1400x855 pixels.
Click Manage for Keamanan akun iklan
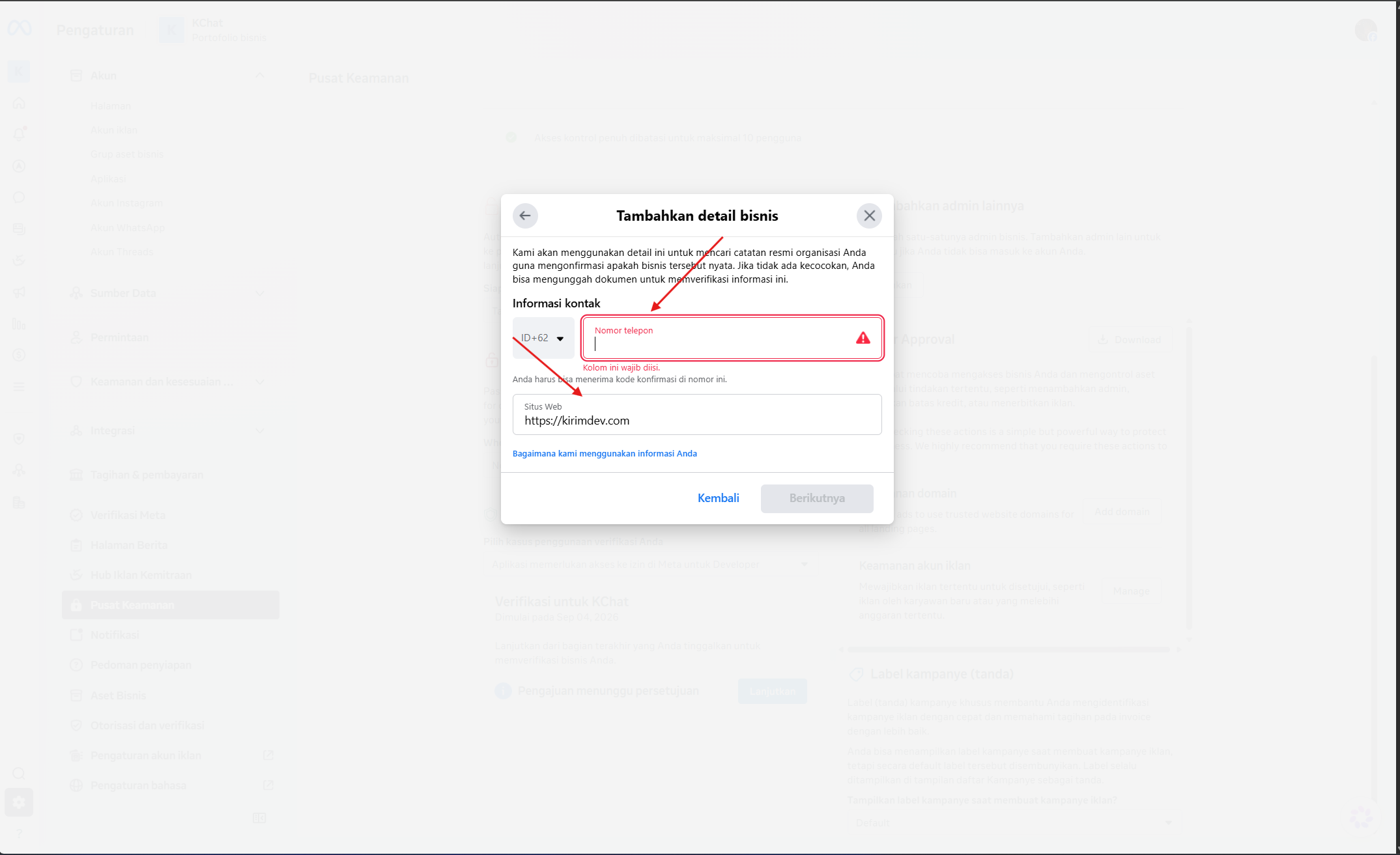(x=1131, y=591)
